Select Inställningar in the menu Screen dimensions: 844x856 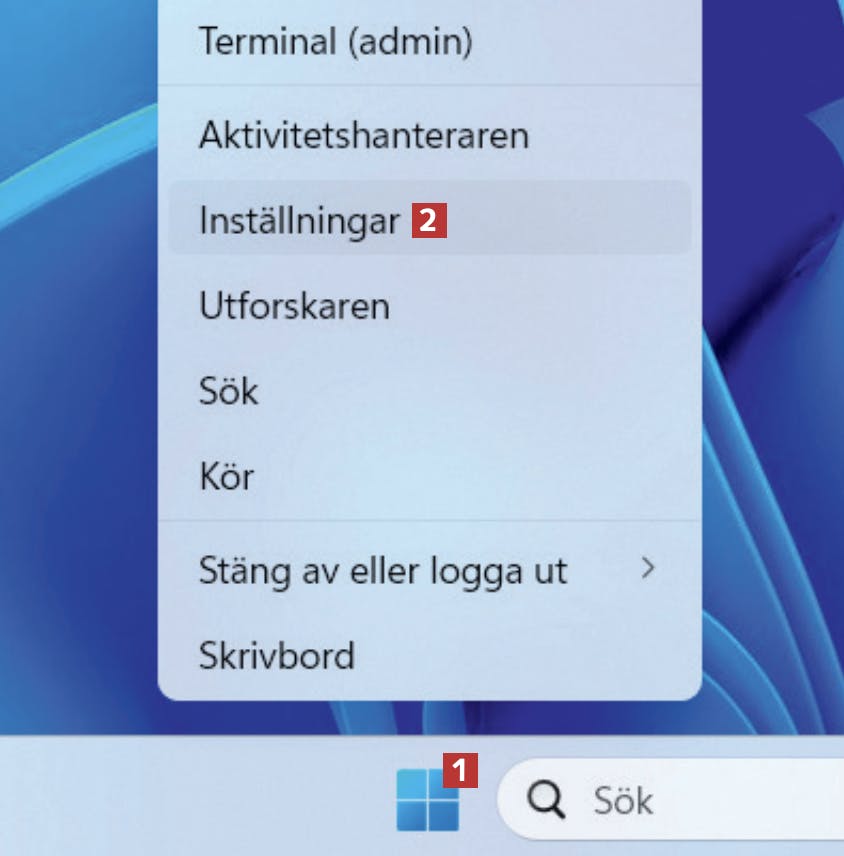[430, 218]
